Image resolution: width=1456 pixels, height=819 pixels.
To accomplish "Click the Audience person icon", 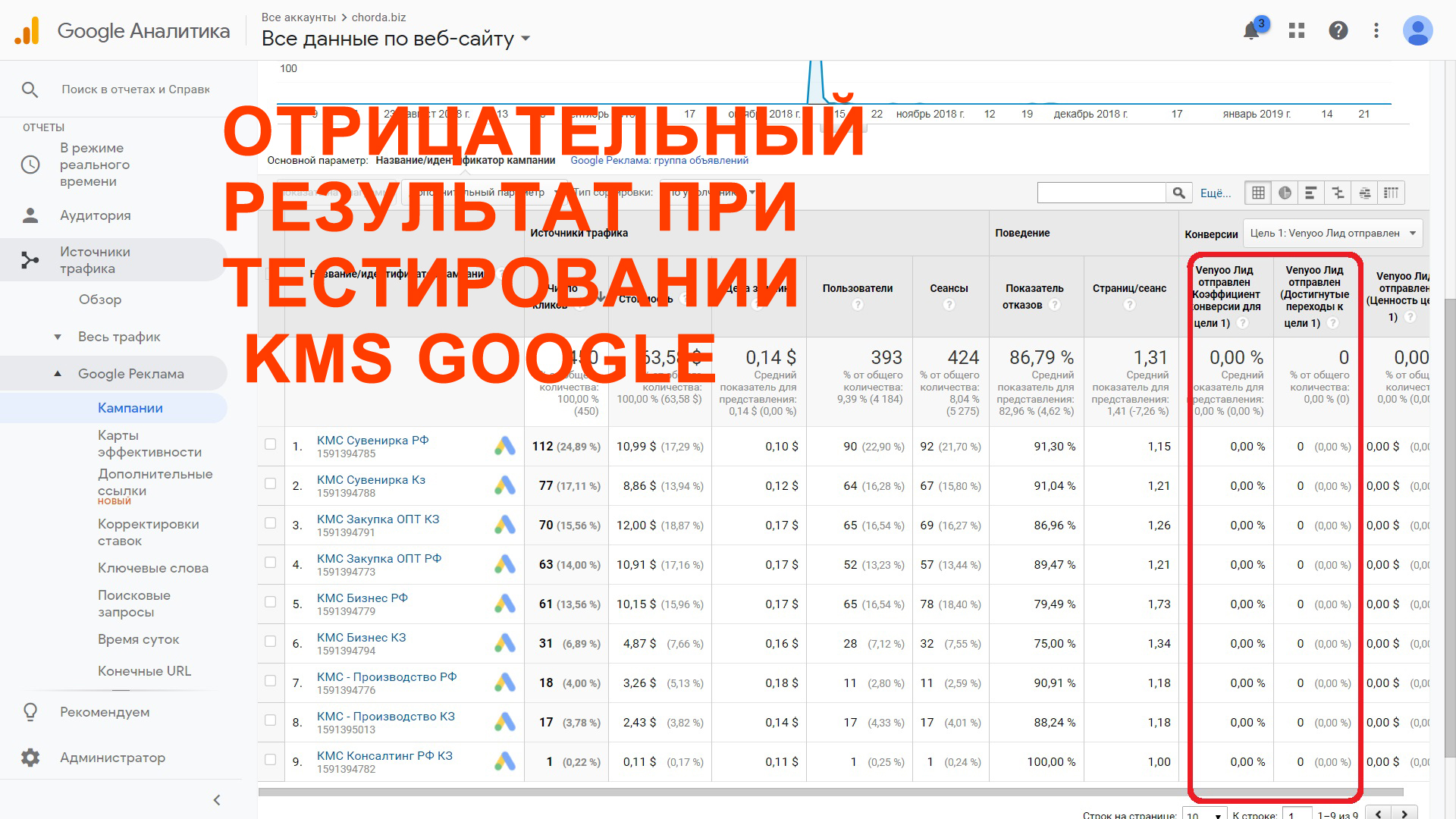I will [x=30, y=215].
